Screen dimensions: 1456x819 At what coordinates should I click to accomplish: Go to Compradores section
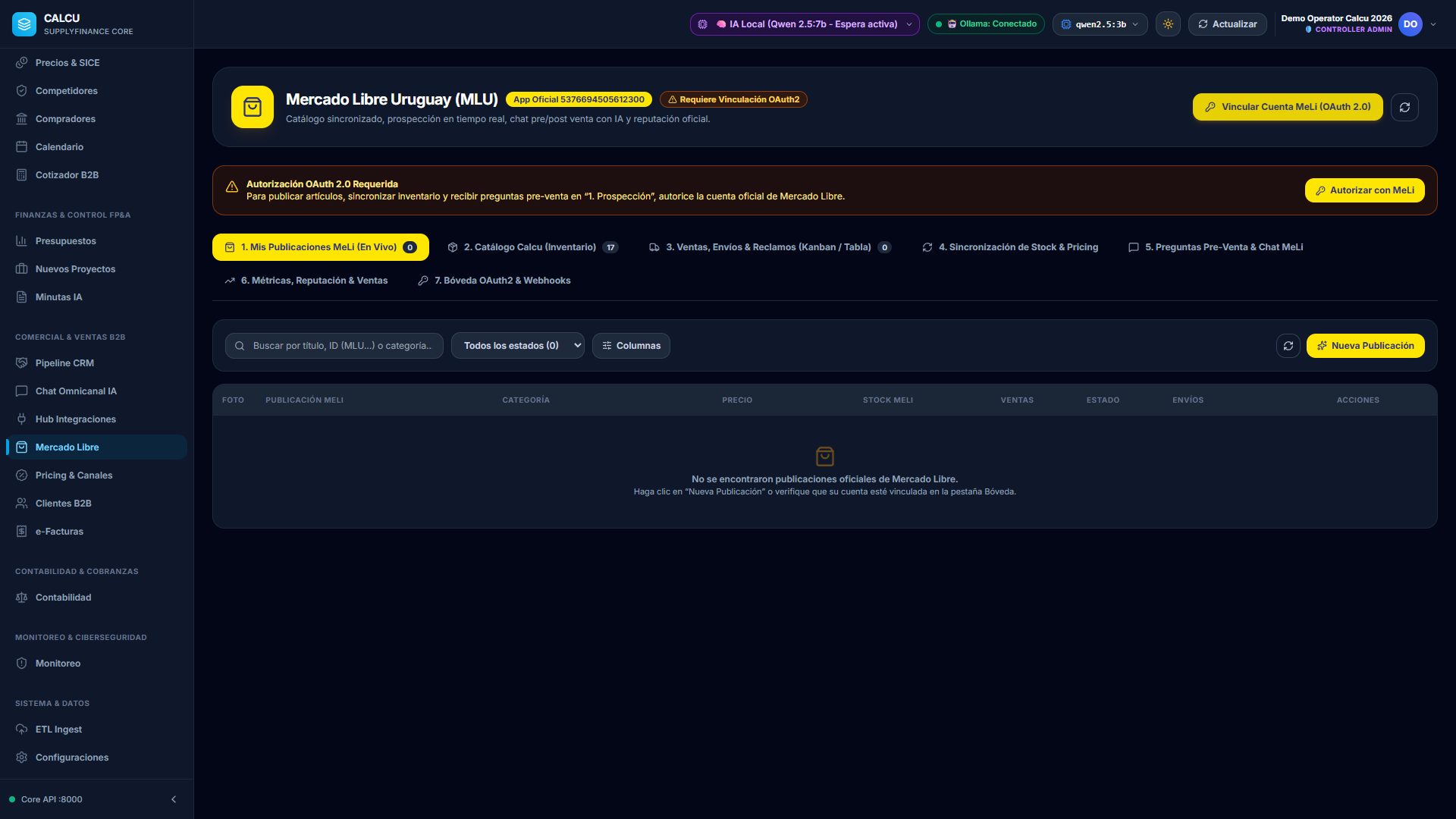pos(96,119)
